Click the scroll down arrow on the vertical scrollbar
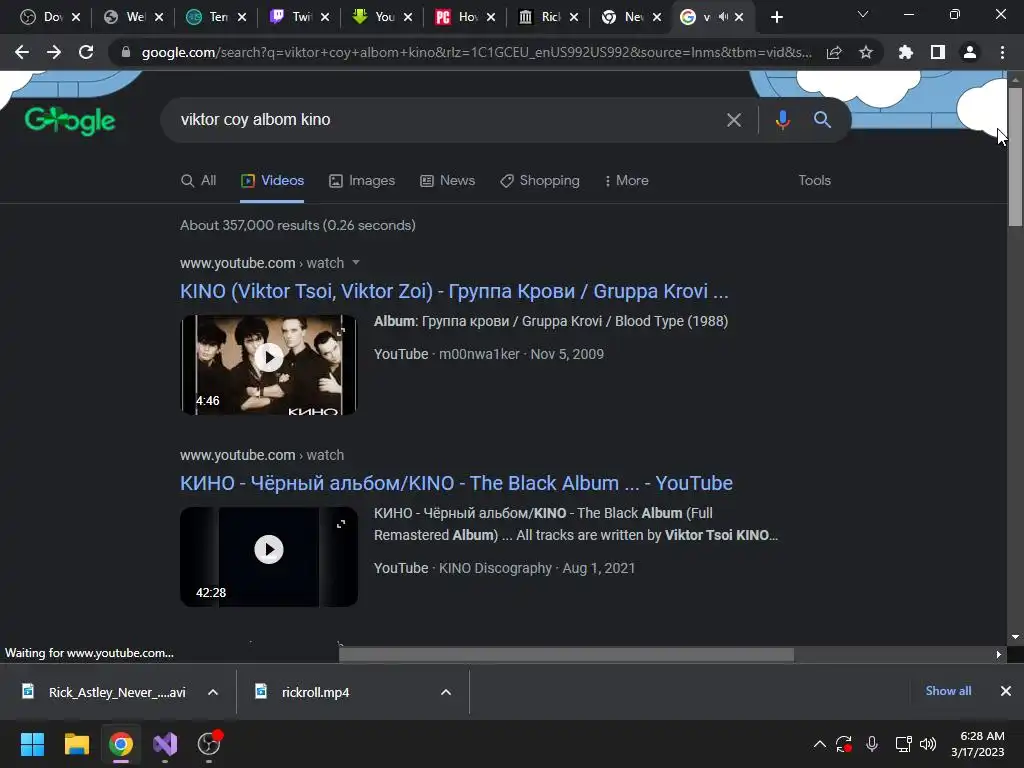Viewport: 1024px width, 768px height. 1015,637
